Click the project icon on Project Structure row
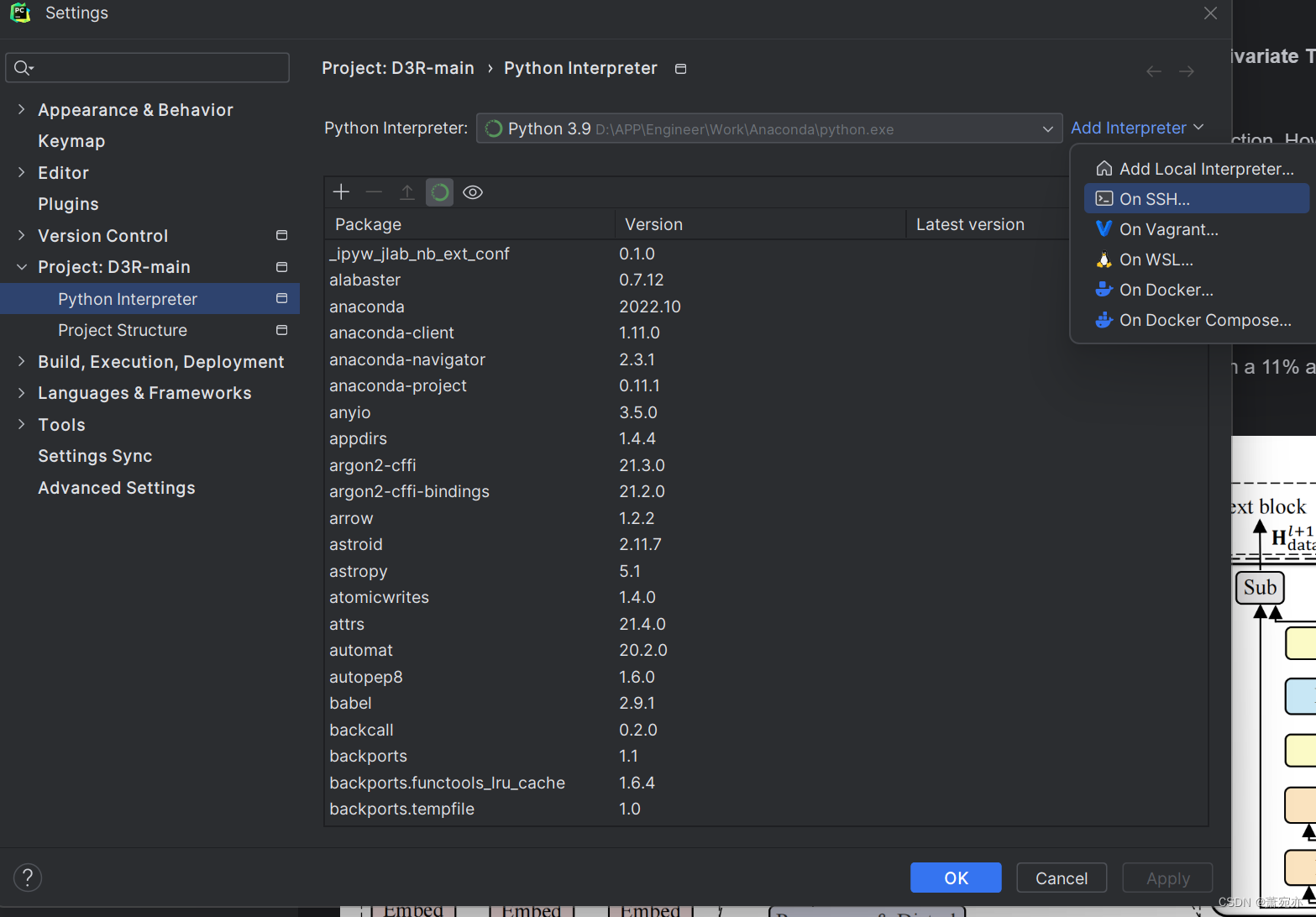 click(x=282, y=330)
